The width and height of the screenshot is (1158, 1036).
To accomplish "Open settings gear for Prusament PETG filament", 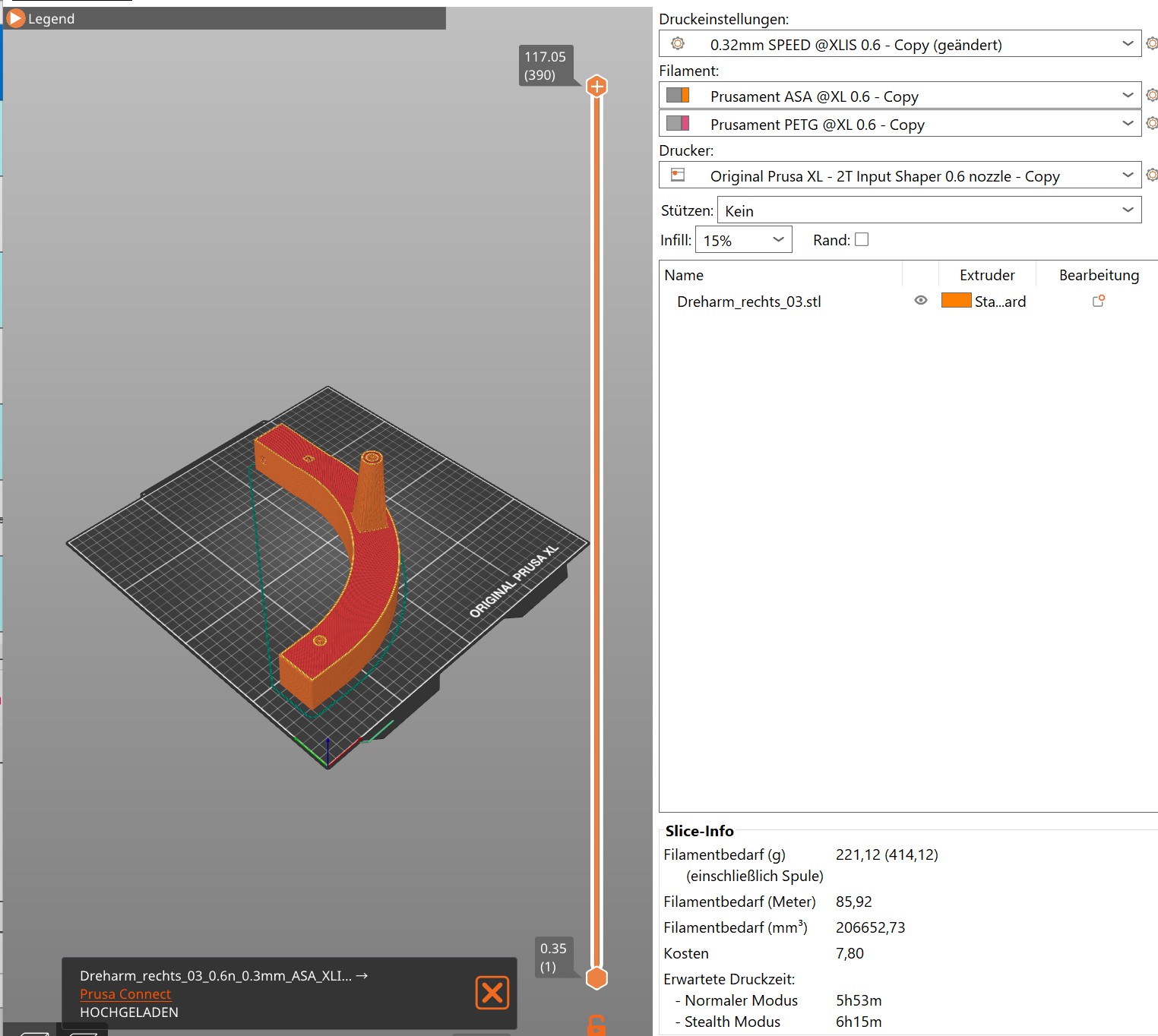I will coord(1152,123).
